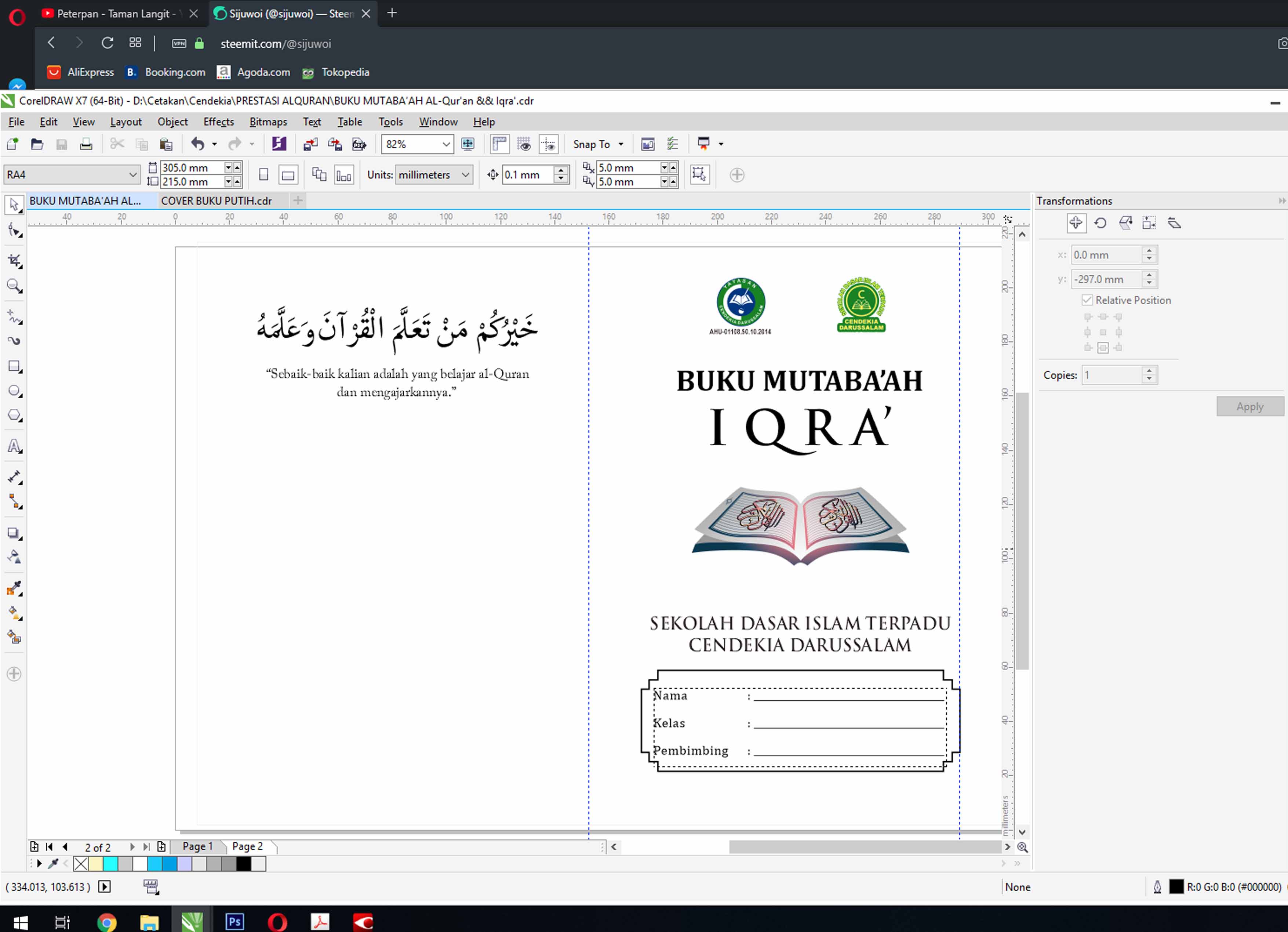Select the Zoom tool in toolbox
This screenshot has width=1288, height=932.
(14, 286)
